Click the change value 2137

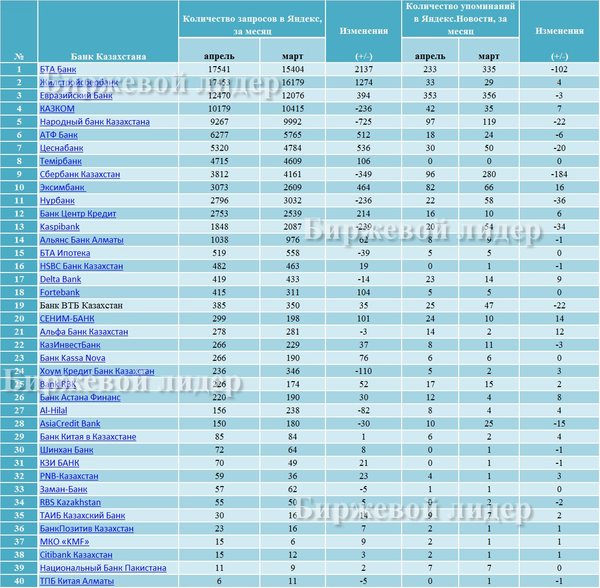coord(364,69)
